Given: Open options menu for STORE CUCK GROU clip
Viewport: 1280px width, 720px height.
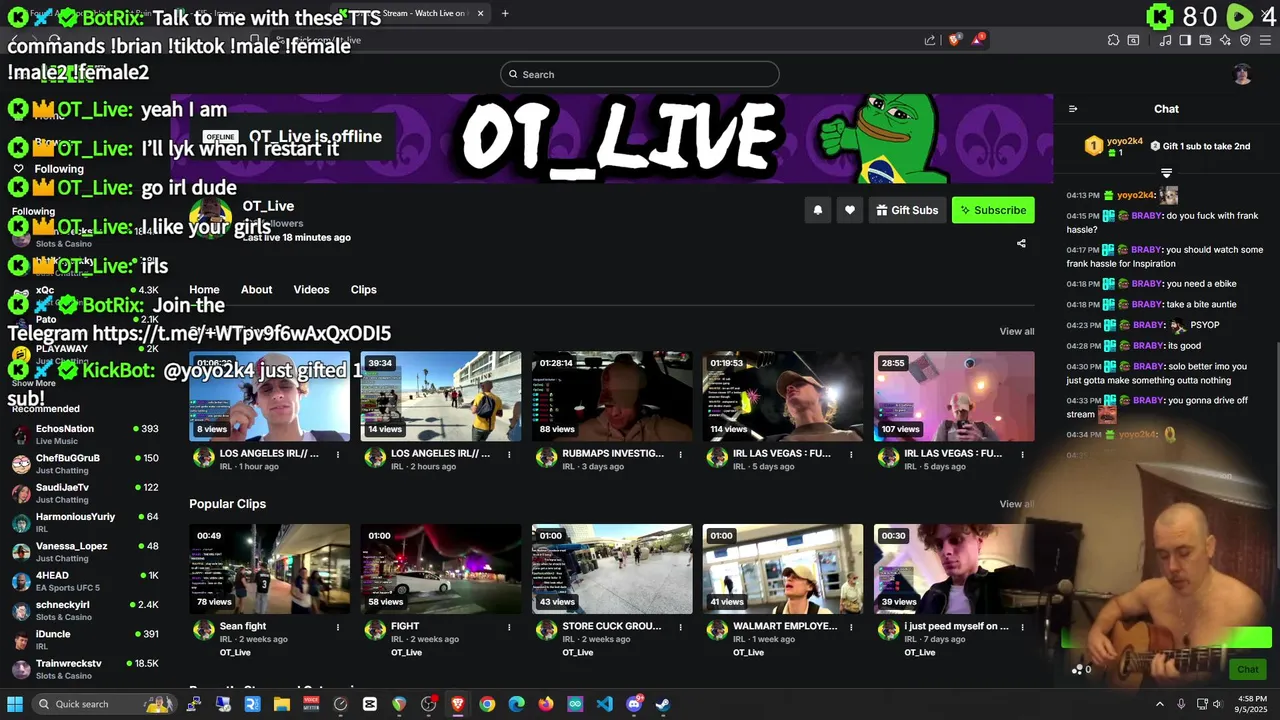Looking at the screenshot, I should 680,627.
